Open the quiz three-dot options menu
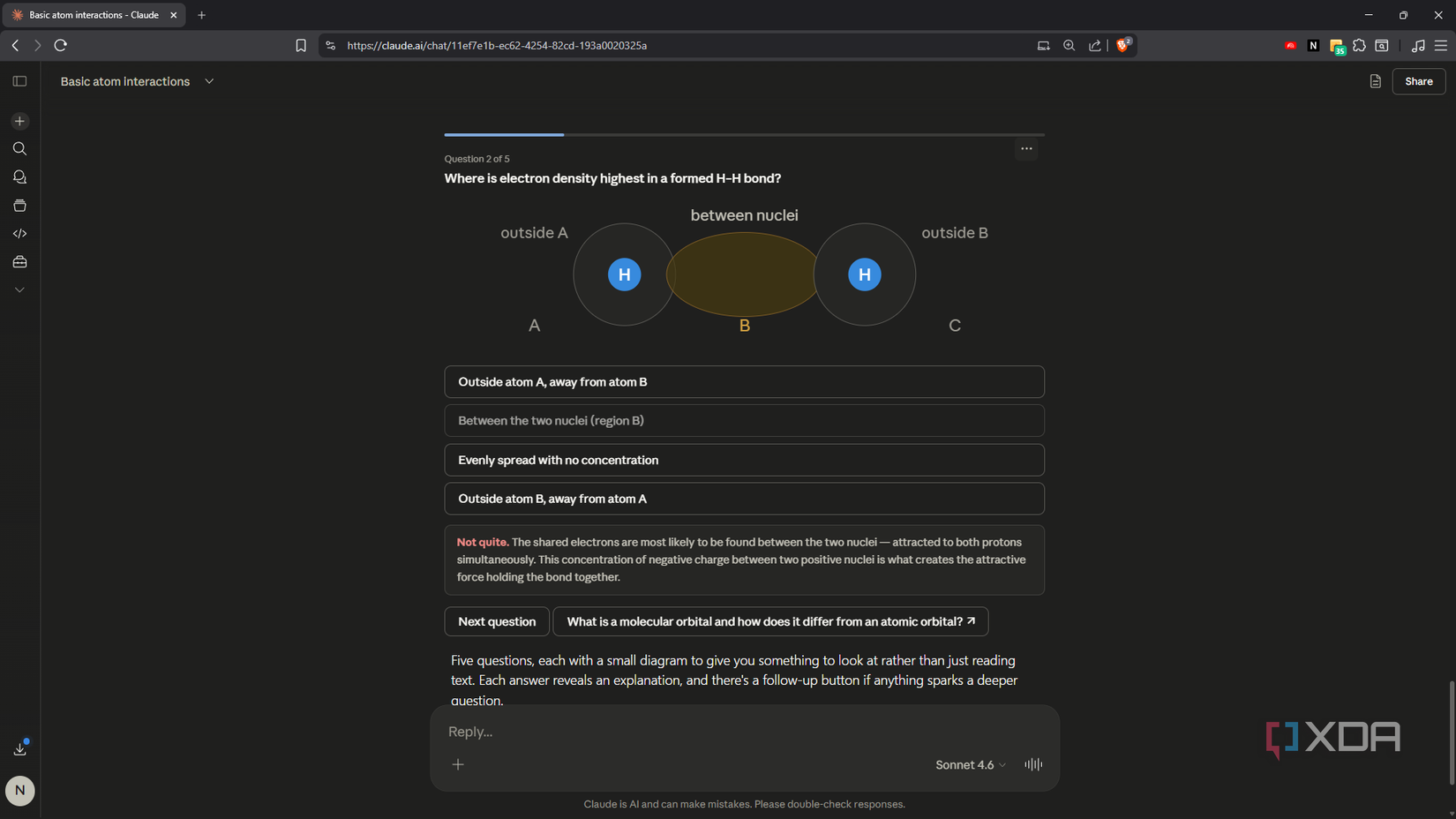Viewport: 1456px width, 819px height. point(1026,148)
